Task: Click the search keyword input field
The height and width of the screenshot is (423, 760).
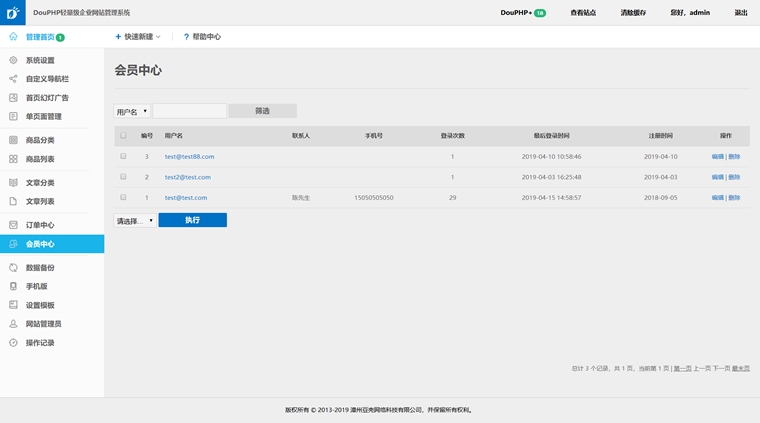Action: click(x=189, y=111)
